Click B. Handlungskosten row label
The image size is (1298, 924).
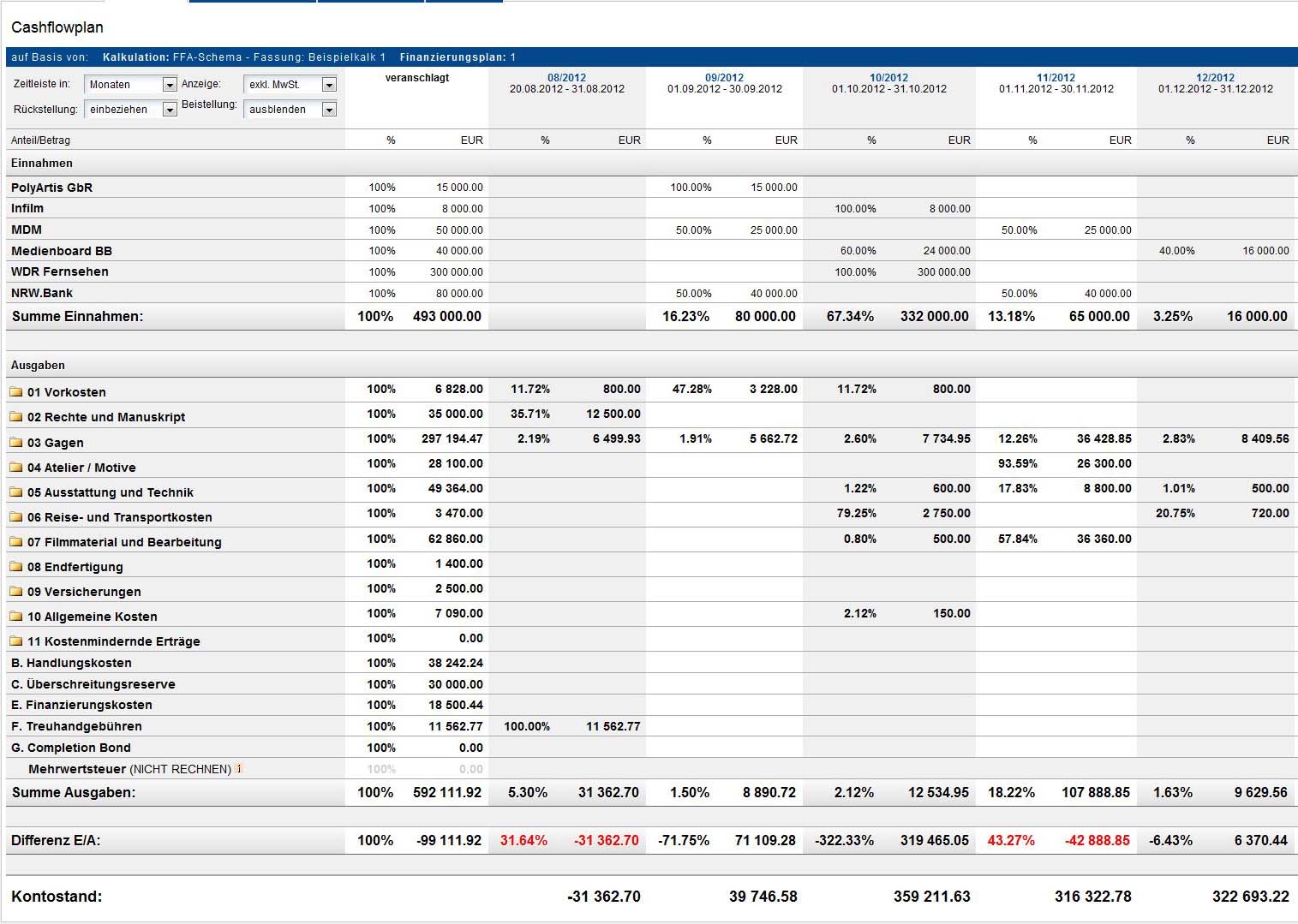pyautogui.click(x=71, y=663)
